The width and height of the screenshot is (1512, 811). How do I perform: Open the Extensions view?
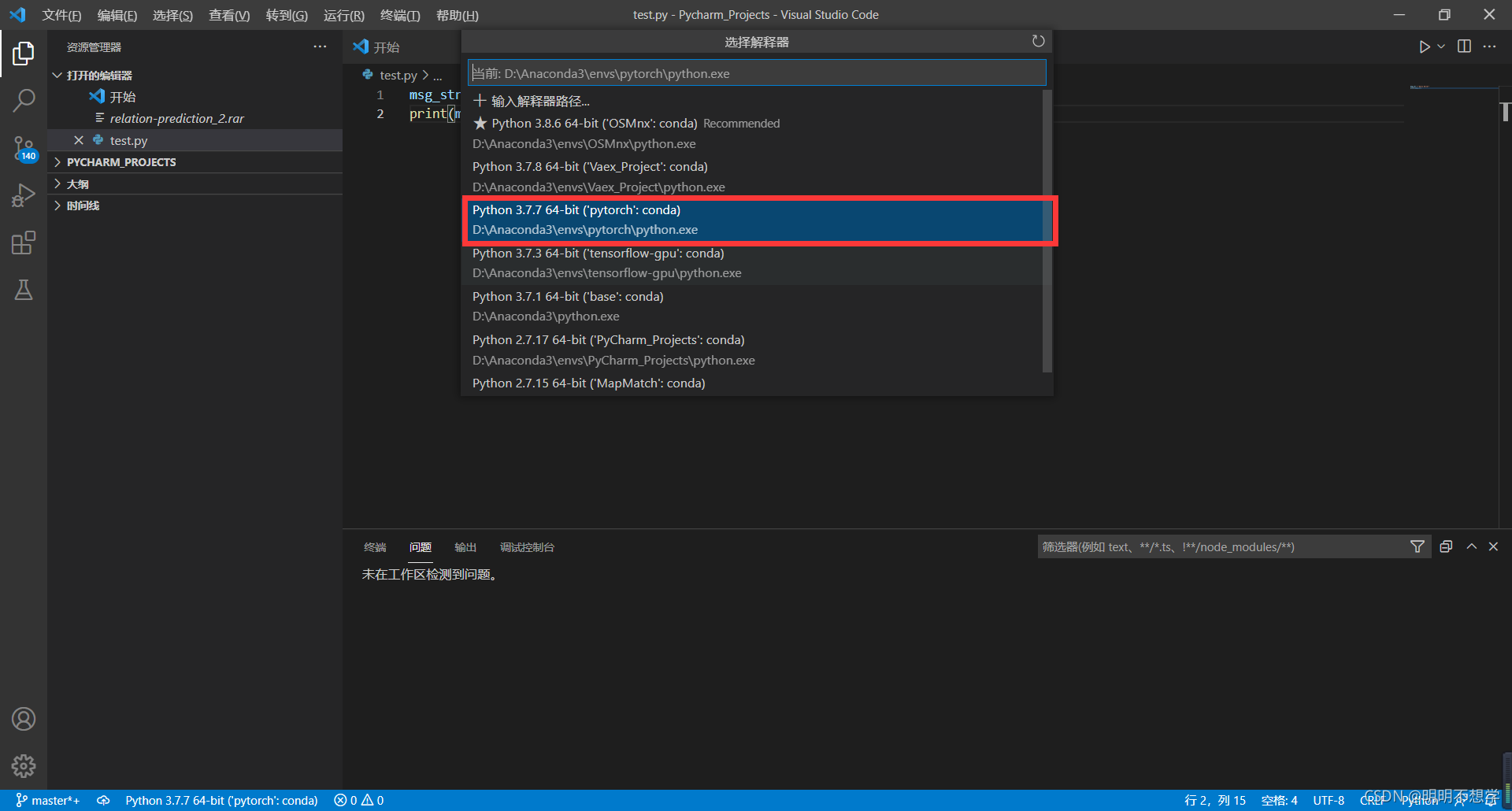coord(24,243)
